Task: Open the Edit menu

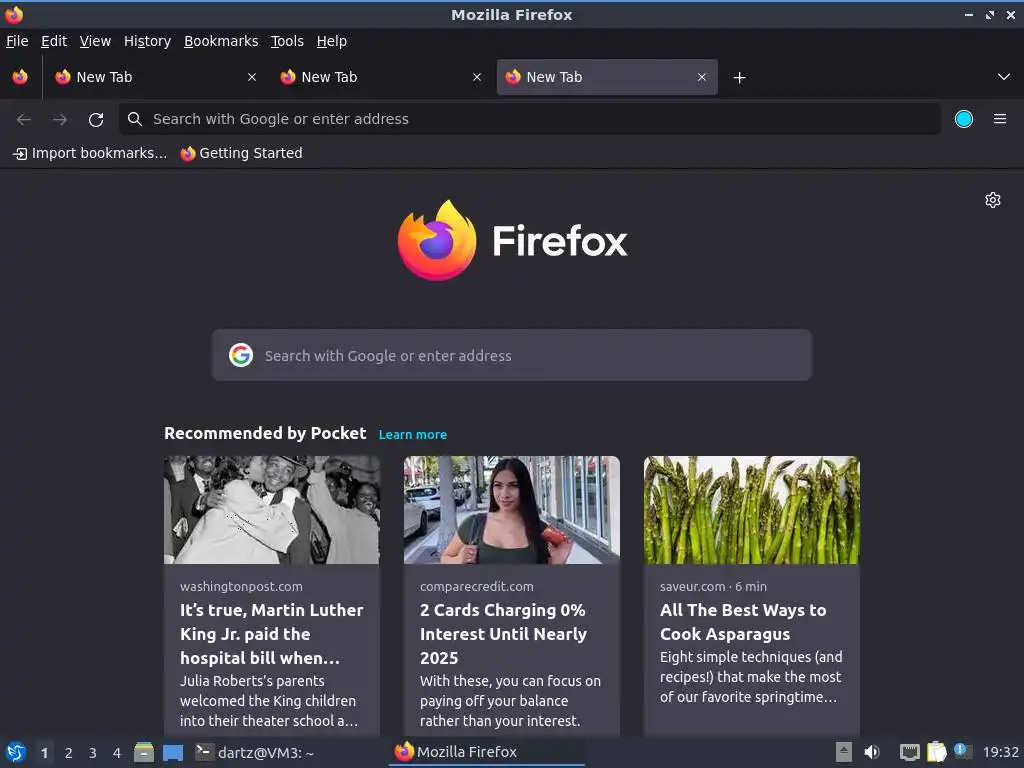Action: [x=54, y=41]
